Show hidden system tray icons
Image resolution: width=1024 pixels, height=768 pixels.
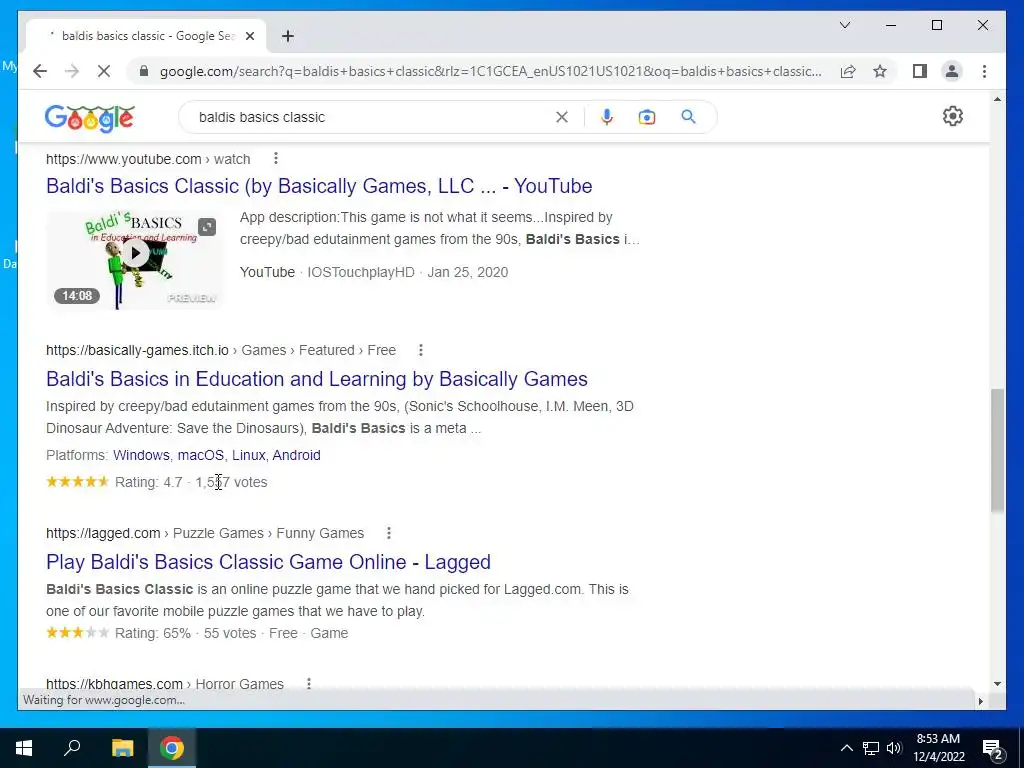(x=846, y=748)
